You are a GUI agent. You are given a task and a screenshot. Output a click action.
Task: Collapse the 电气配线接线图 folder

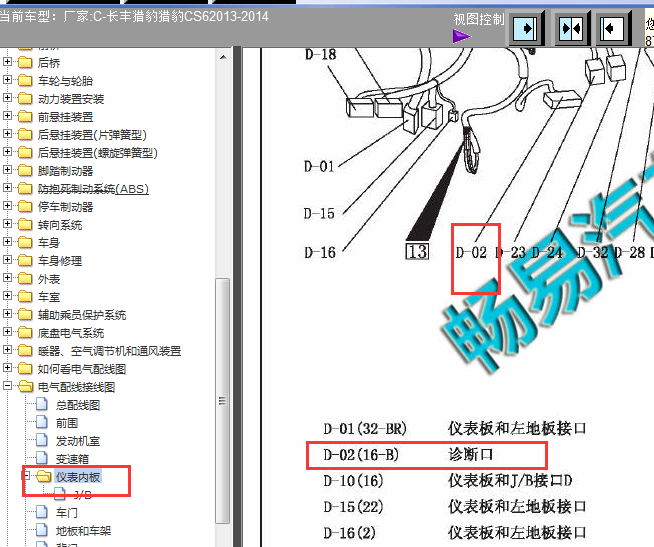point(7,386)
